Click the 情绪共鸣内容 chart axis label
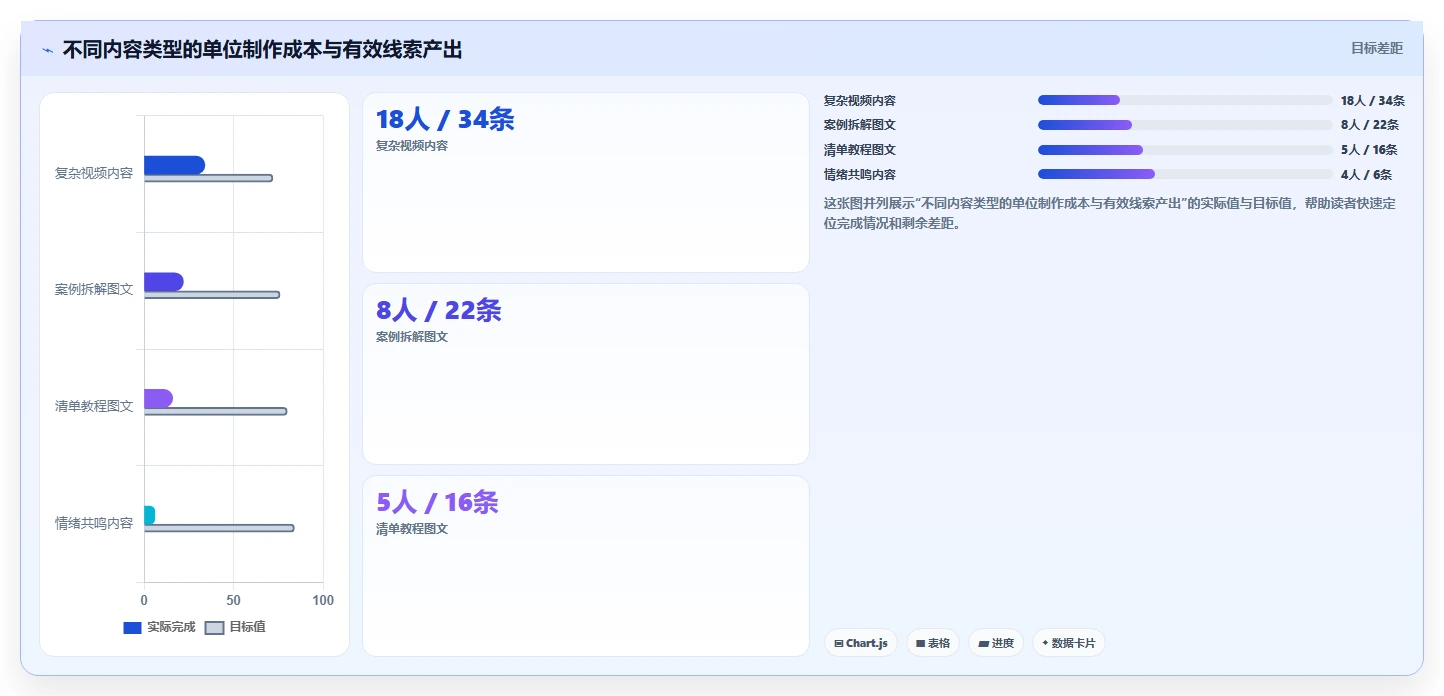 click(94, 523)
